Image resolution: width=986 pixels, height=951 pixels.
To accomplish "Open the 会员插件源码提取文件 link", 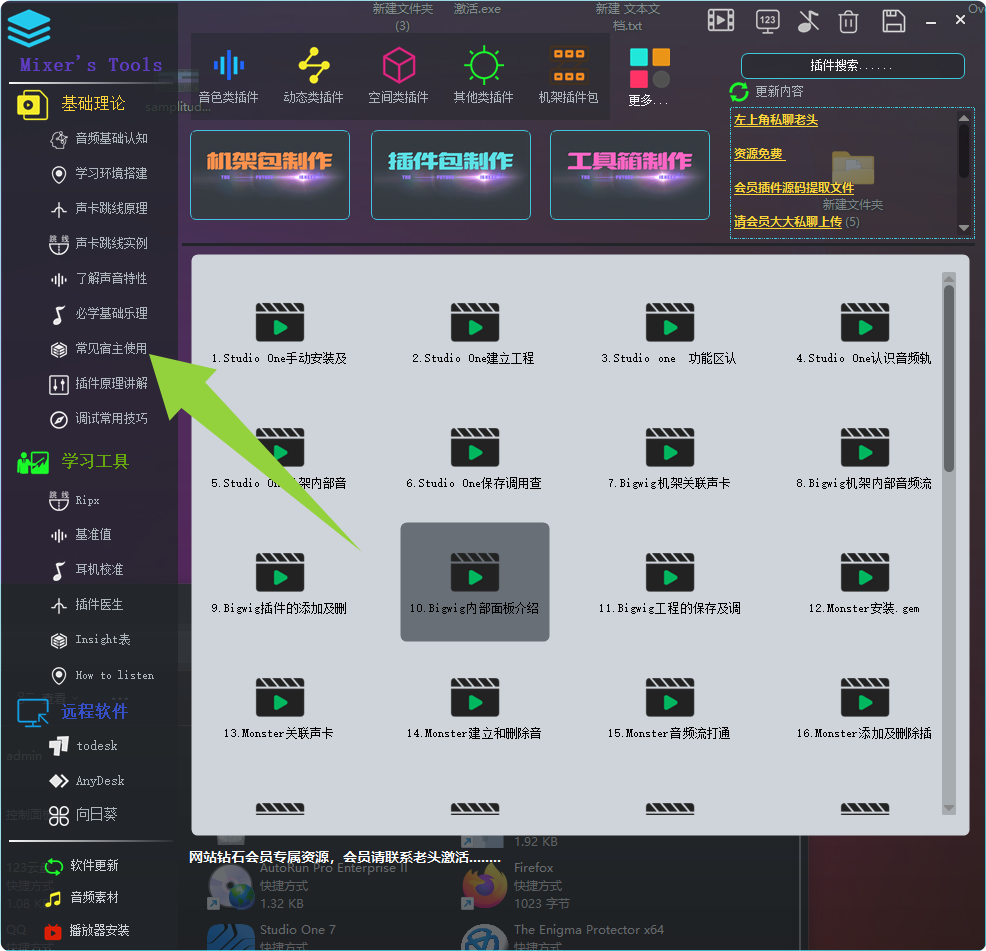I will pyautogui.click(x=794, y=188).
